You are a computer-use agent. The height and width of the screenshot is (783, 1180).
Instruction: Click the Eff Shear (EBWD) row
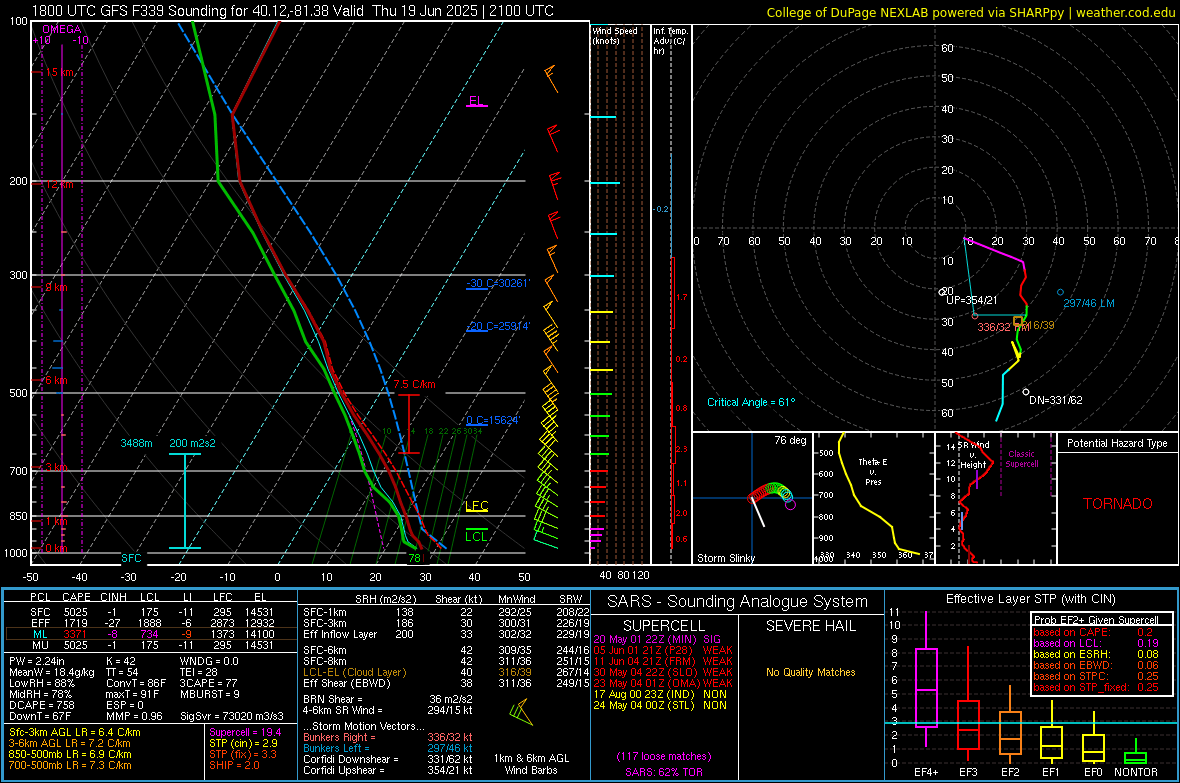pos(446,684)
